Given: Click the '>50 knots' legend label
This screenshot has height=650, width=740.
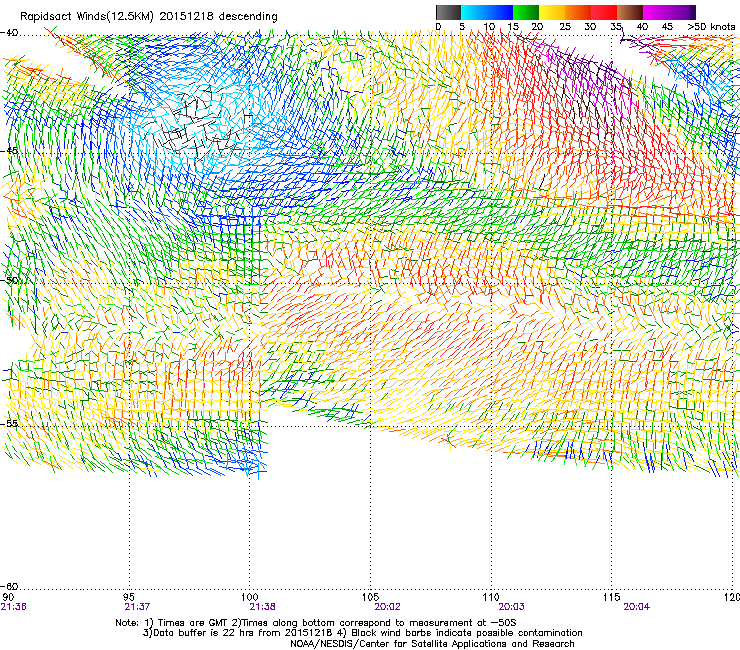Looking at the screenshot, I should pos(711,26).
